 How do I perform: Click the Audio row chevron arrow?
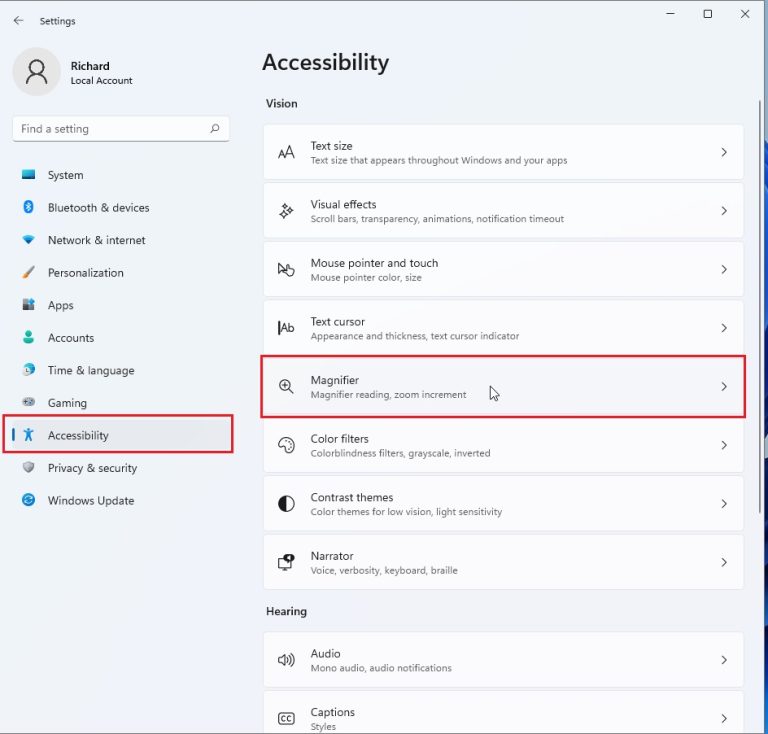point(724,660)
